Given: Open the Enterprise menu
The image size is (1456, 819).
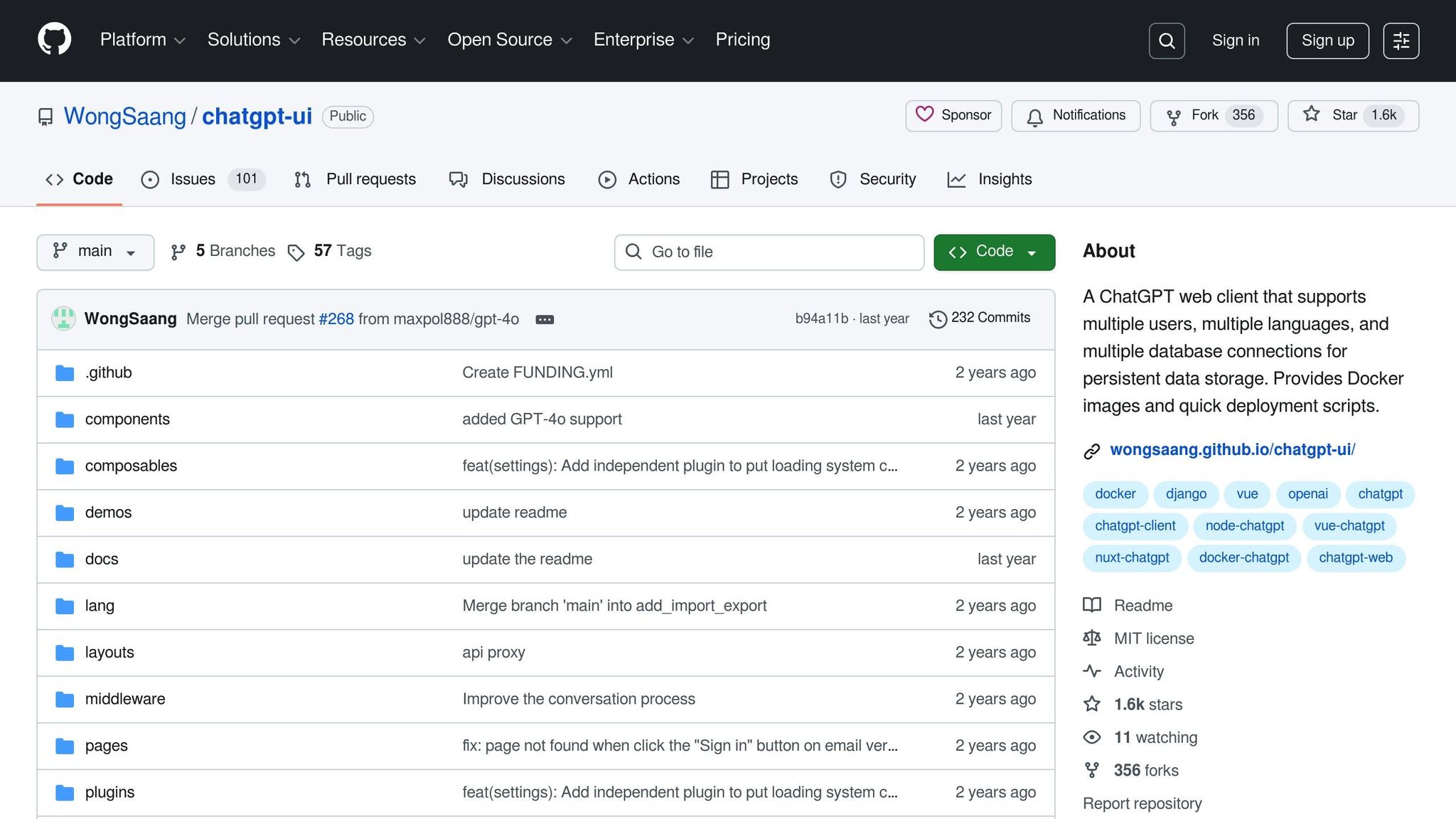Looking at the screenshot, I should (x=633, y=40).
